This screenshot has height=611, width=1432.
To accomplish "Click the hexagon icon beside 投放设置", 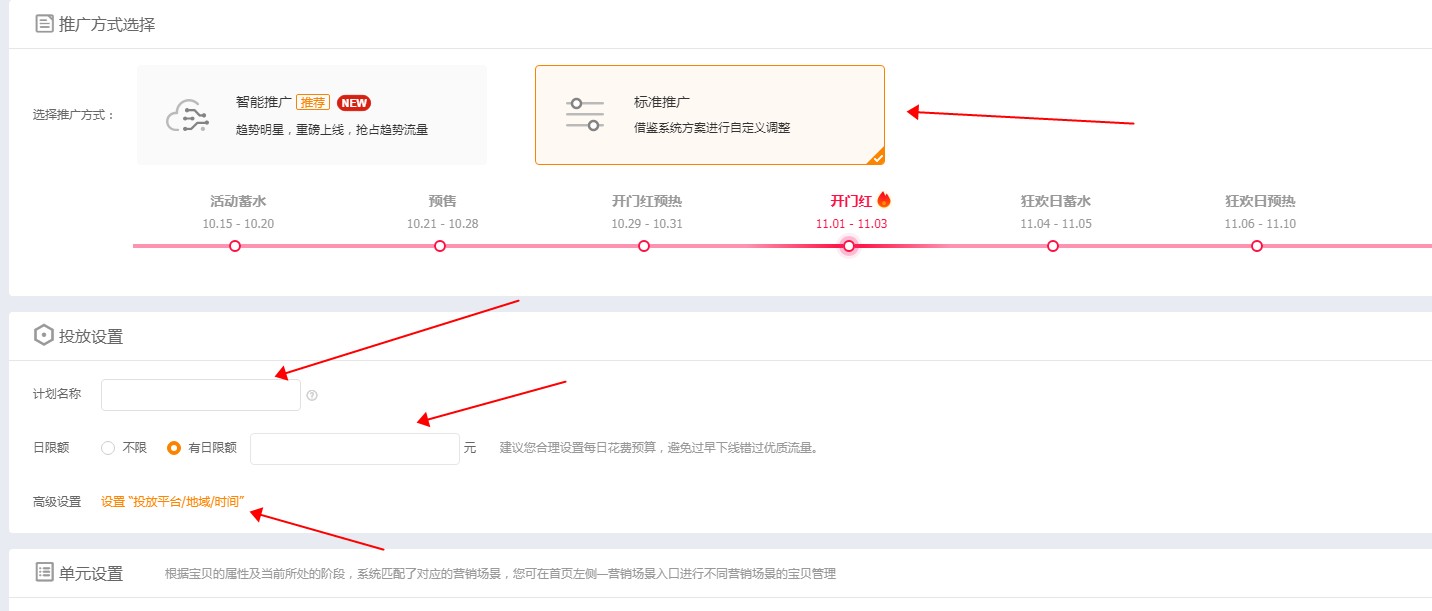I will coord(43,335).
